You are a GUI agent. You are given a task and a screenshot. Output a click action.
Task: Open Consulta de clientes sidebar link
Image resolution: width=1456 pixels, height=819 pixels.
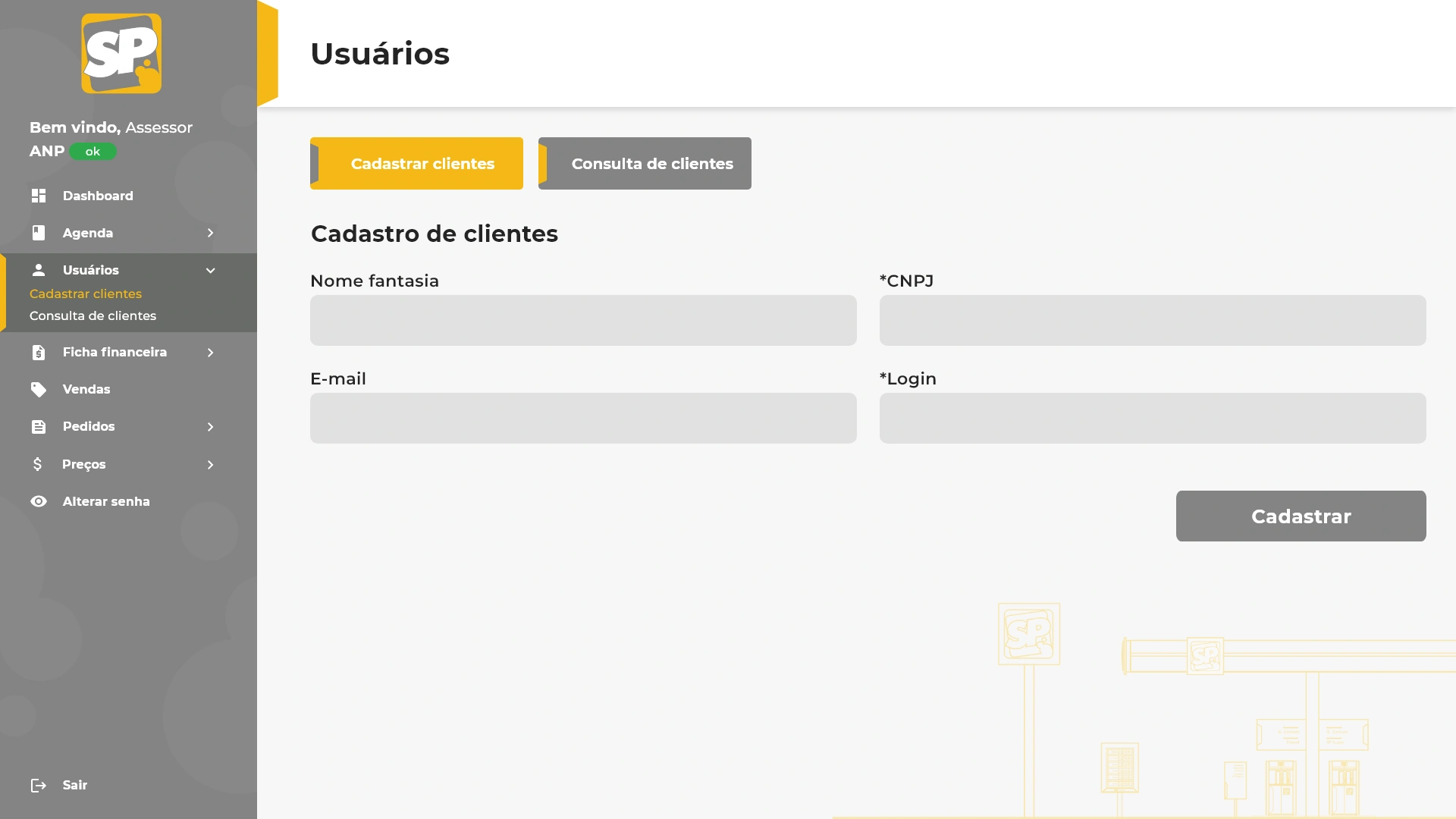coord(93,316)
